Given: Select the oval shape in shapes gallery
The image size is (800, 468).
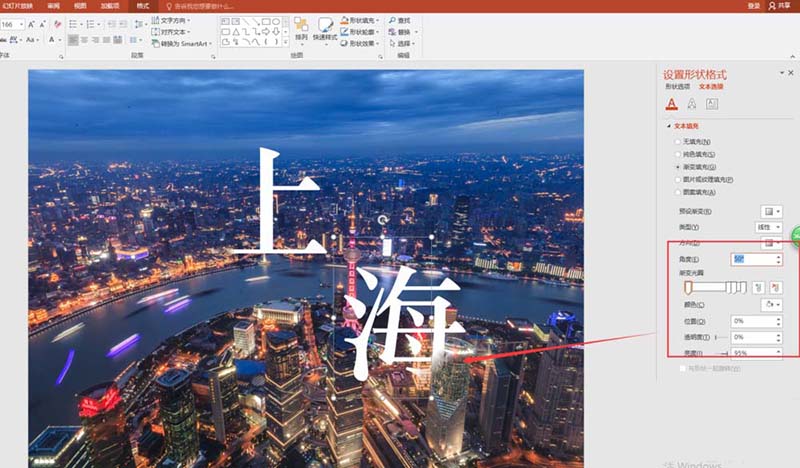Looking at the screenshot, I should tap(276, 21).
